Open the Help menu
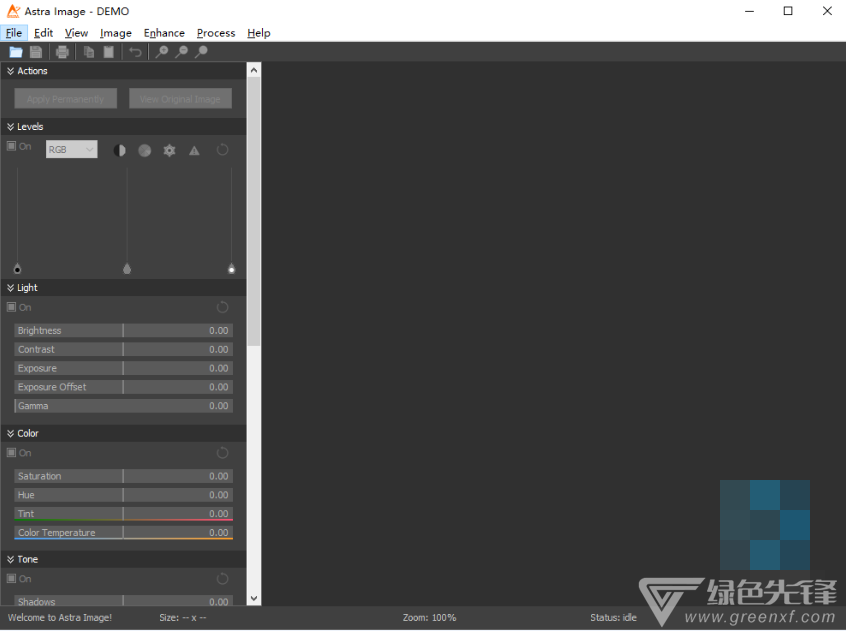This screenshot has height=631, width=846. click(x=258, y=33)
